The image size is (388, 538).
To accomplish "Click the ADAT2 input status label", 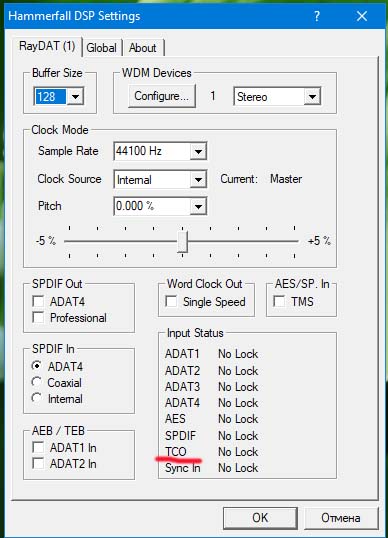I will 182,371.
